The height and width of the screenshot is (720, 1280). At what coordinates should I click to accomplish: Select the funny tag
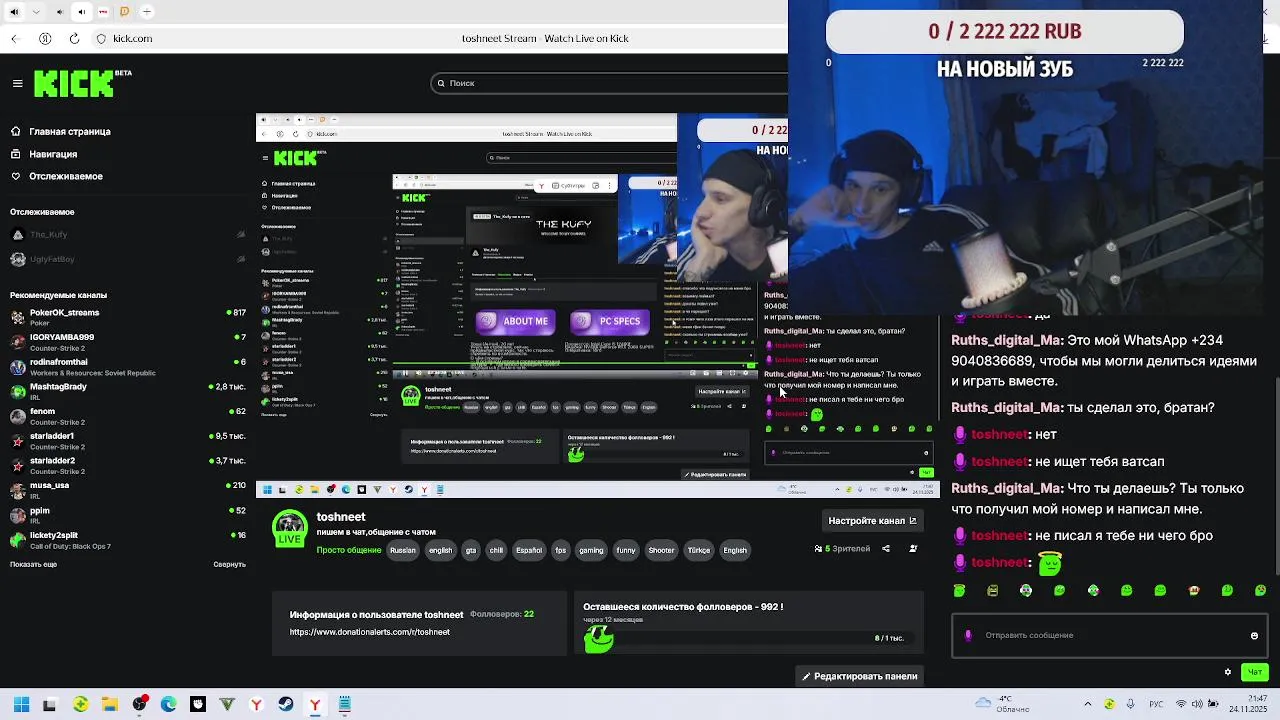coord(626,550)
